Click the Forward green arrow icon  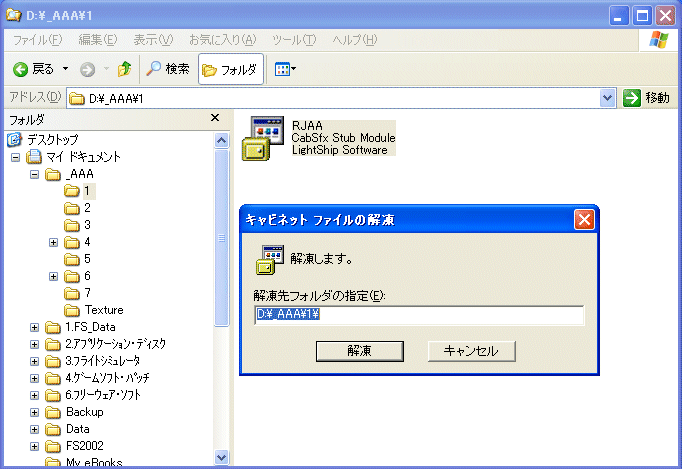pyautogui.click(x=87, y=70)
